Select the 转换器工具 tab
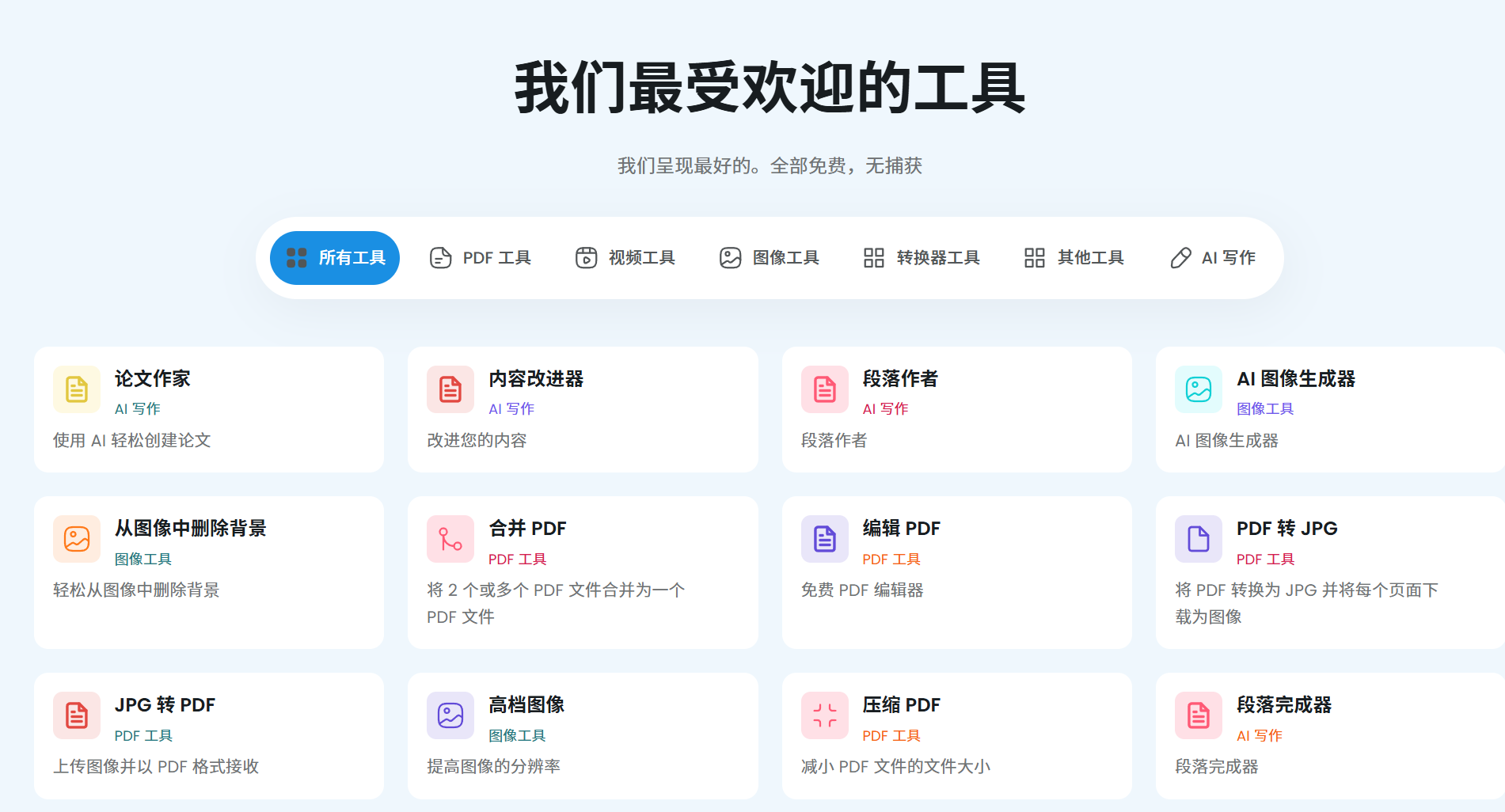Screen dimensions: 1505x812 pos(922,258)
